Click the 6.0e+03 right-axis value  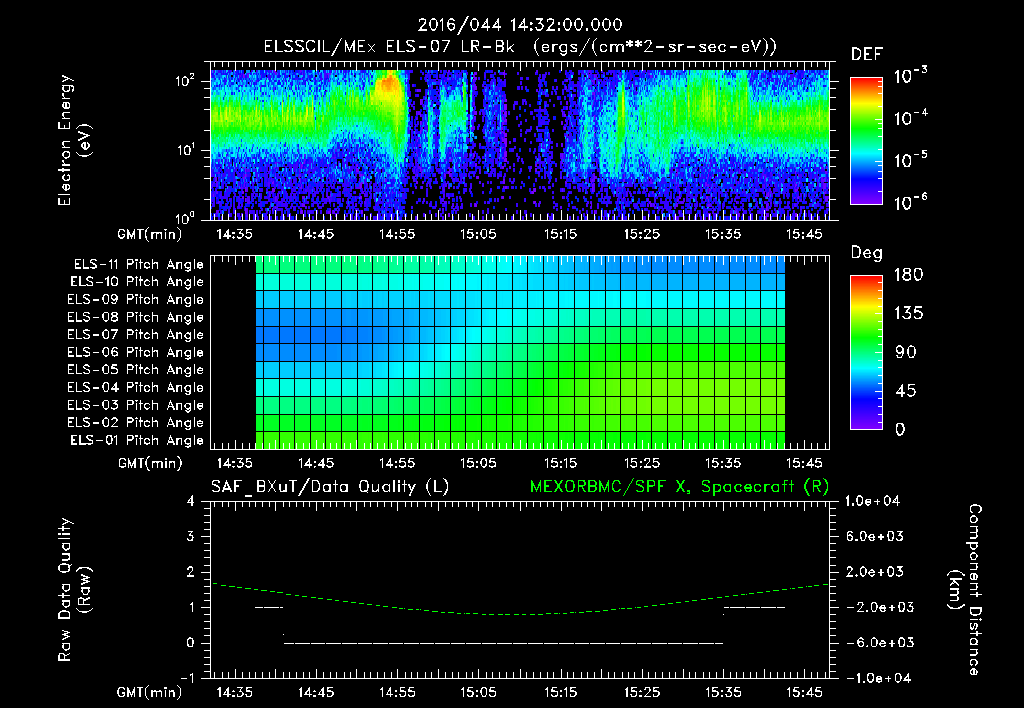875,537
